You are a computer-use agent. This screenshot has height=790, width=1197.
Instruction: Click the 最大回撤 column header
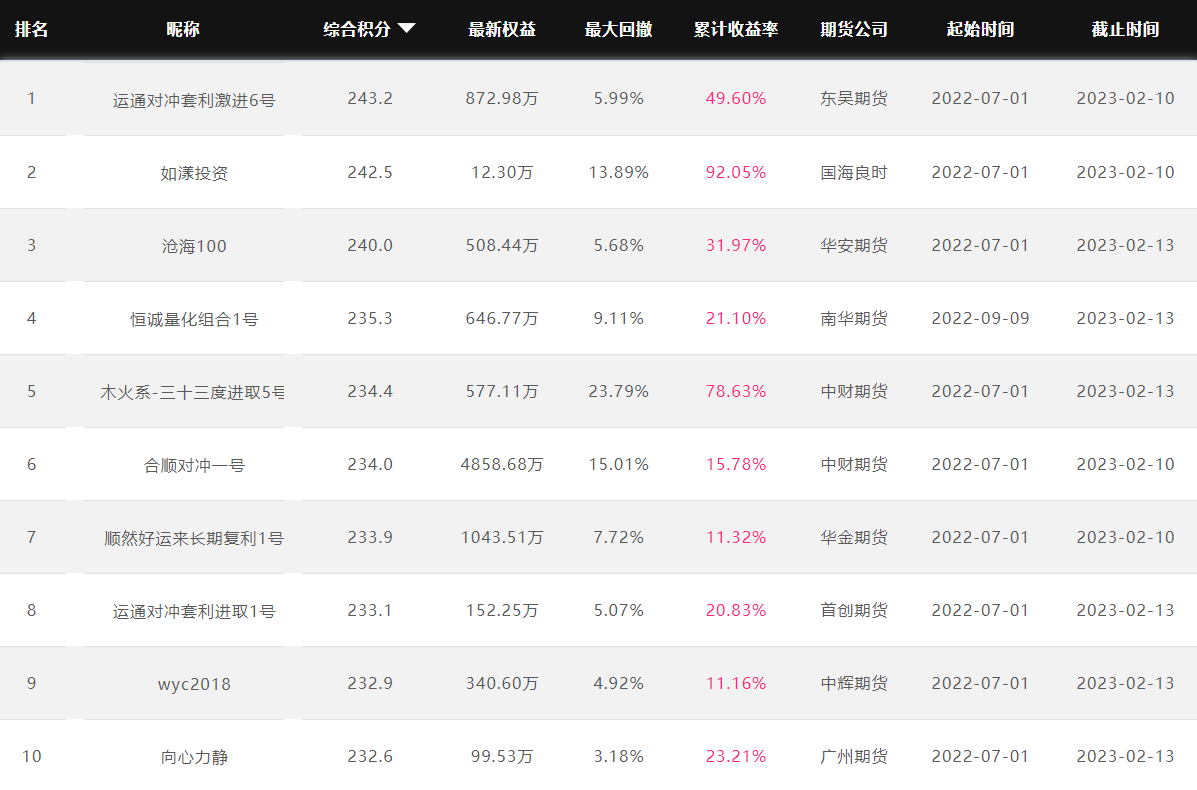point(618,29)
